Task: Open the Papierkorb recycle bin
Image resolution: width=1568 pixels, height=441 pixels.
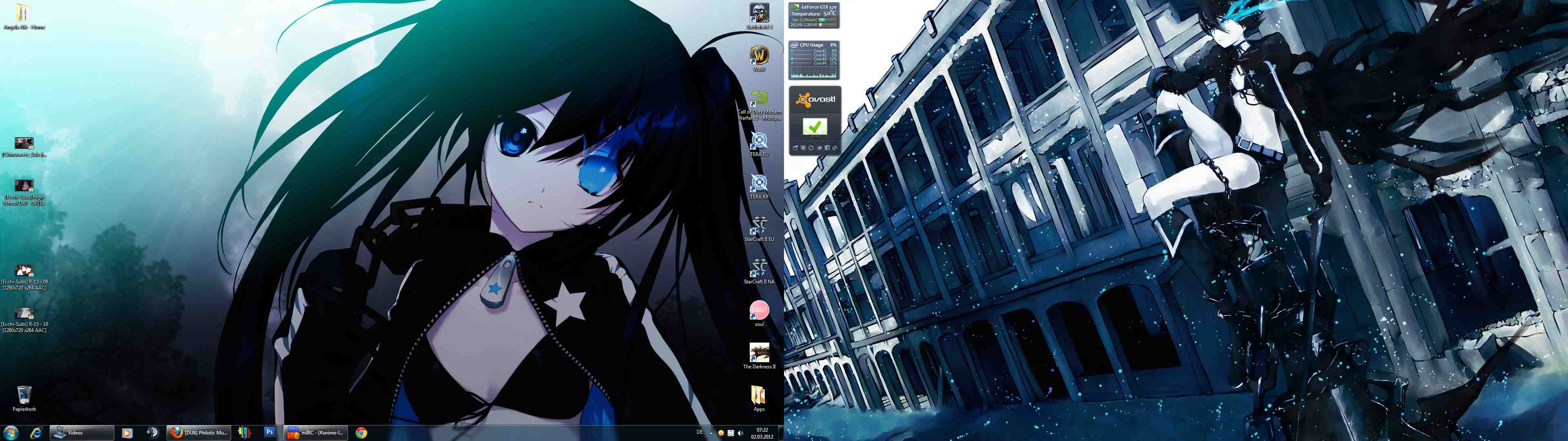Action: pyautogui.click(x=24, y=399)
